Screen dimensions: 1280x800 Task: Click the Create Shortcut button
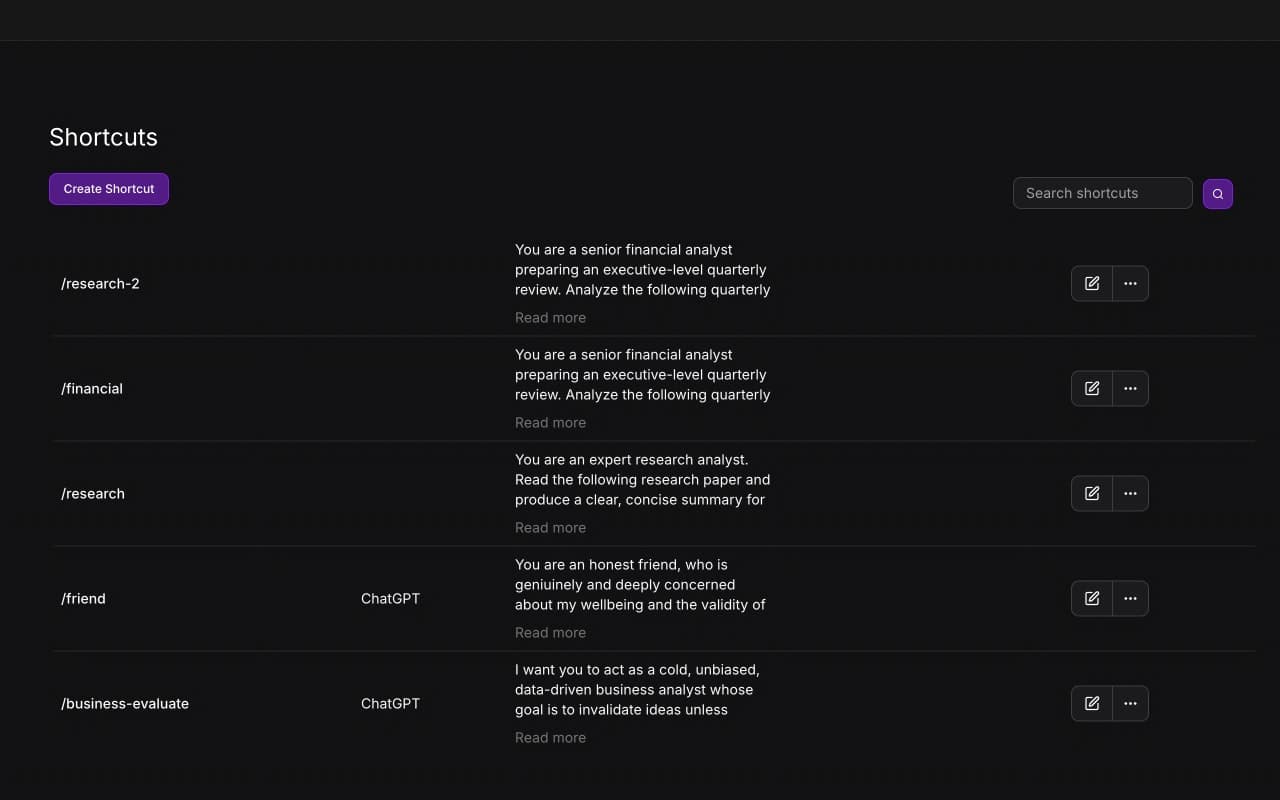pyautogui.click(x=108, y=188)
